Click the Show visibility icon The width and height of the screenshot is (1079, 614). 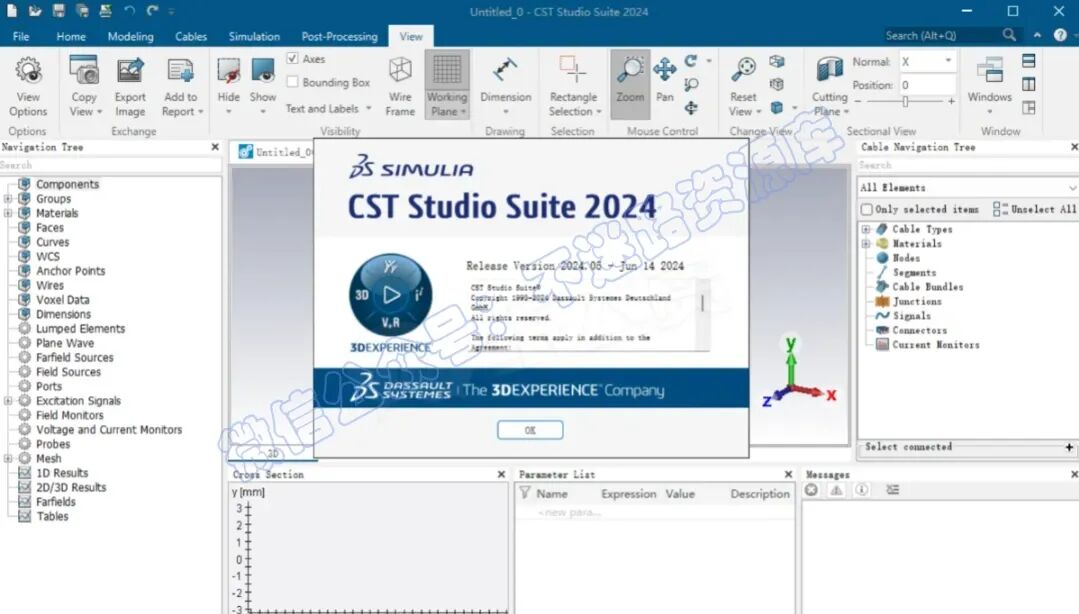pyautogui.click(x=263, y=72)
